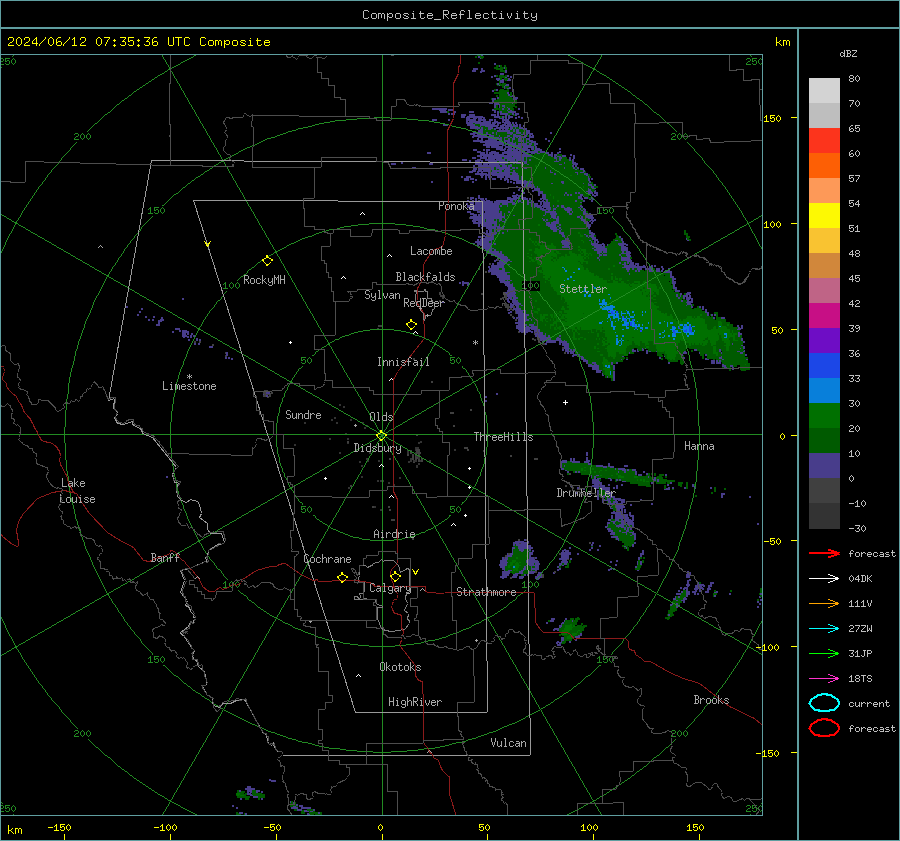Click the Lacombe city label
The height and width of the screenshot is (841, 900).
(431, 251)
